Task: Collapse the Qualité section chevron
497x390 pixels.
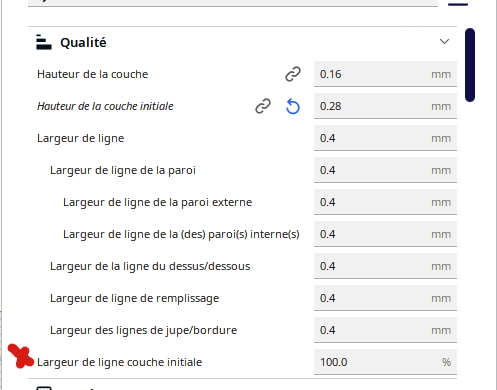Action: [x=444, y=42]
